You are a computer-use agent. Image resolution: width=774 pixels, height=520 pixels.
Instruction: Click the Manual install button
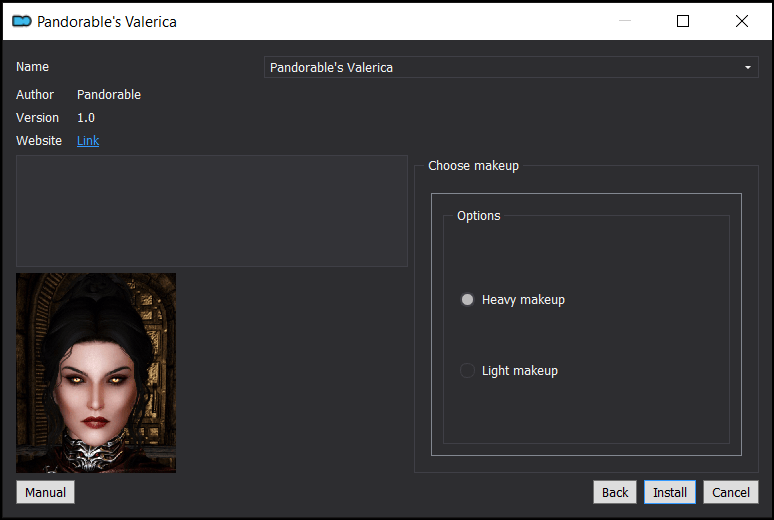45,492
